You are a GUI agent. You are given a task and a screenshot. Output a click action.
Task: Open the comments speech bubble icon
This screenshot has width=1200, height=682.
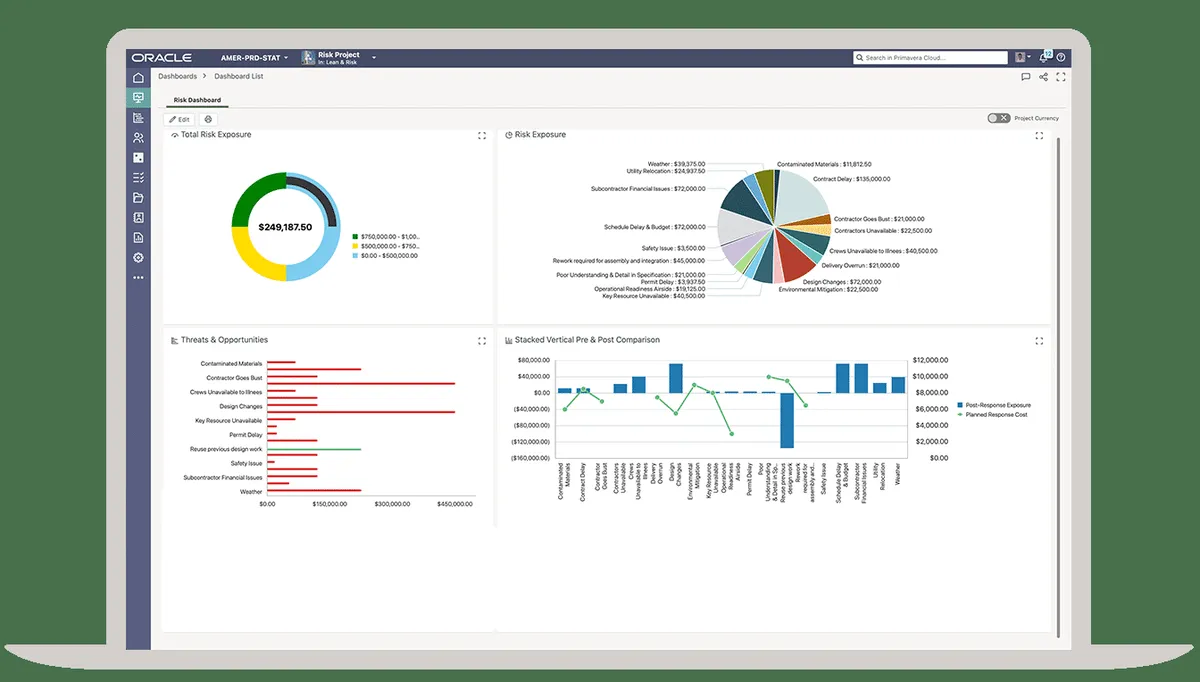[1025, 76]
